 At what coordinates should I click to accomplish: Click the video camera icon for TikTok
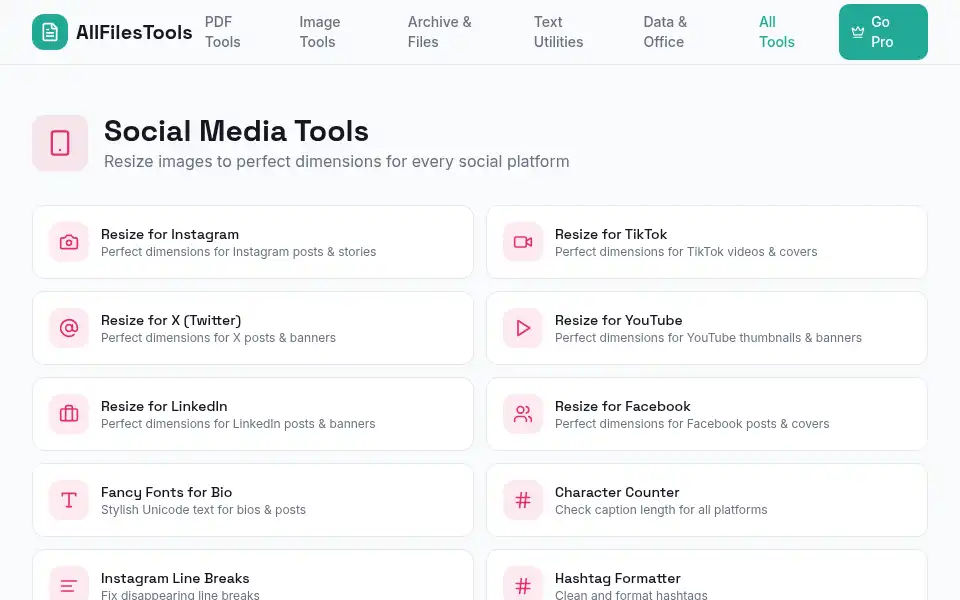click(x=523, y=242)
